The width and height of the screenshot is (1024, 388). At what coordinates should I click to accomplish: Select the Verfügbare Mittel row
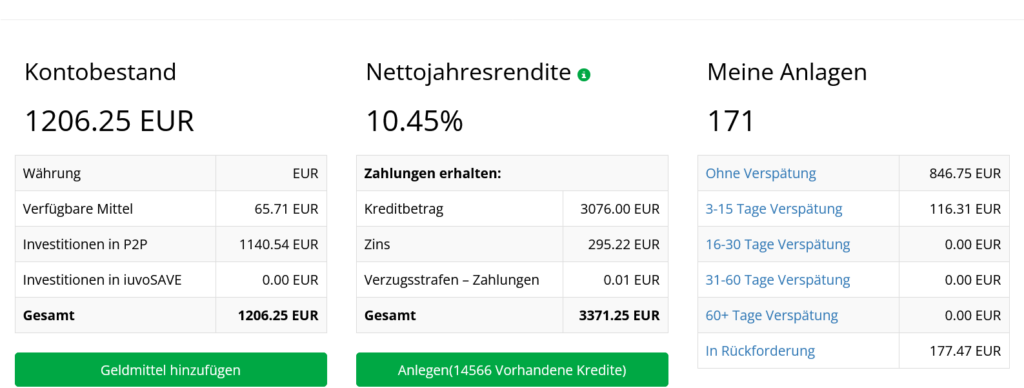click(170, 209)
